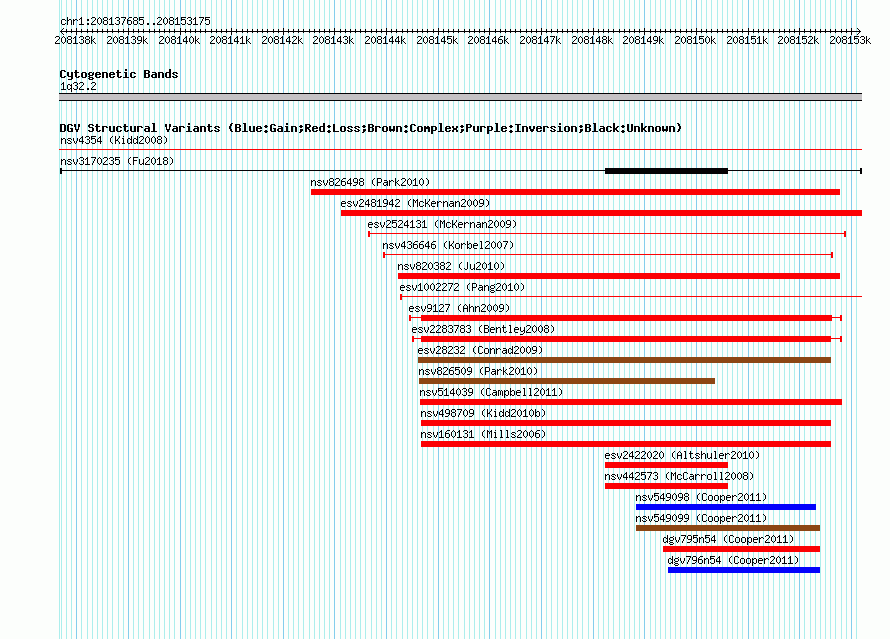
Task: Select nsv549098 (Cooper2011) label
Action: point(701,497)
